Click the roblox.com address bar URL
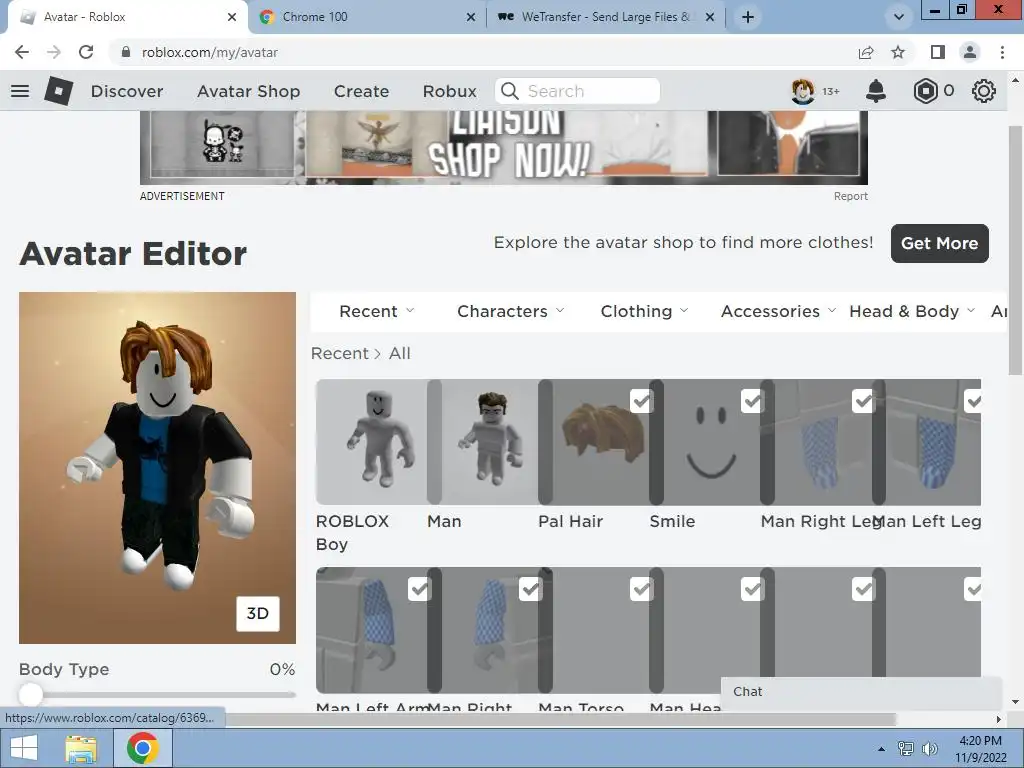Screen dimensions: 1024x768 210,52
